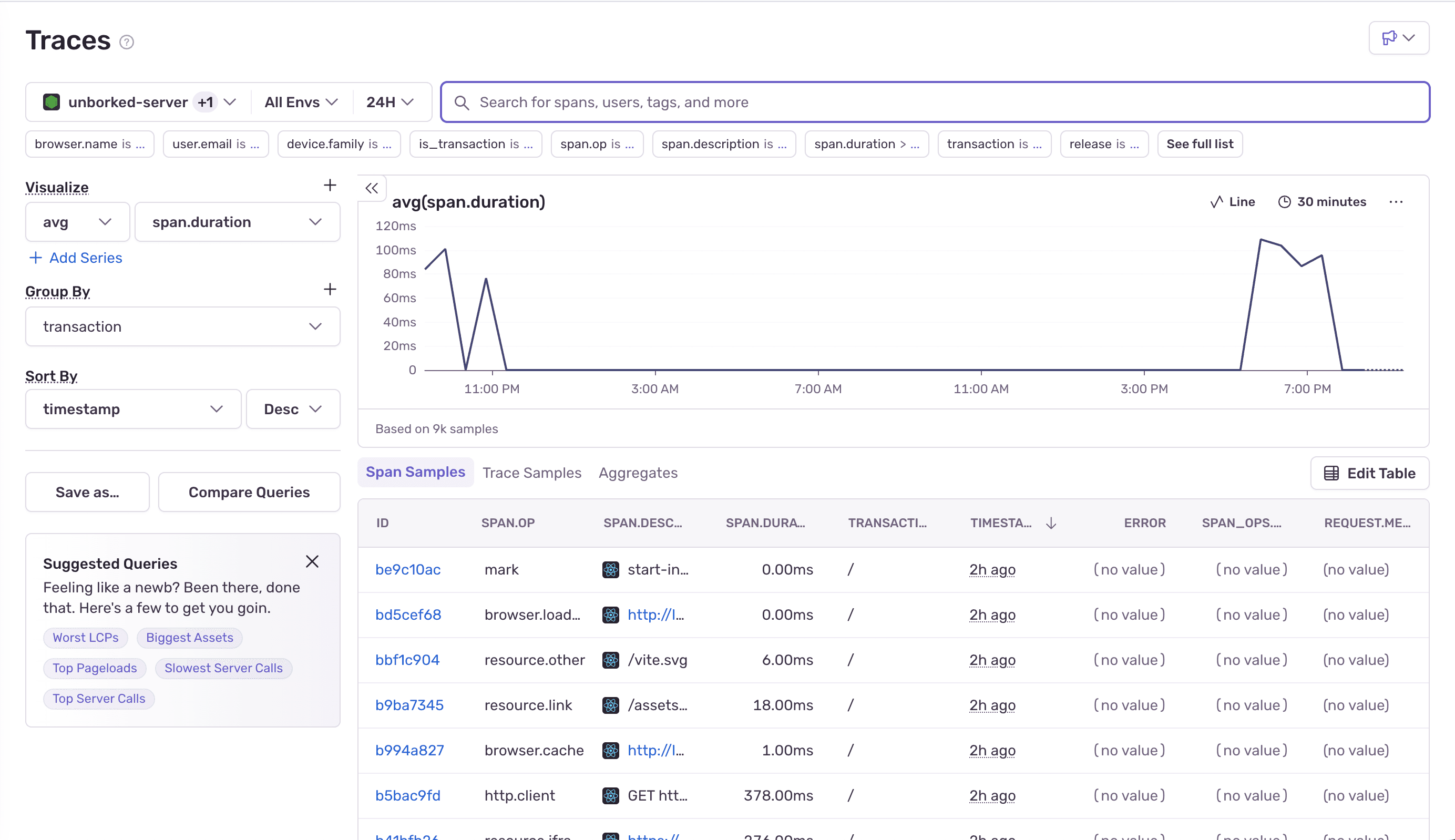Viewport: 1455px width, 840px height.
Task: Dismiss the Suggested Queries panel
Action: [x=312, y=561]
